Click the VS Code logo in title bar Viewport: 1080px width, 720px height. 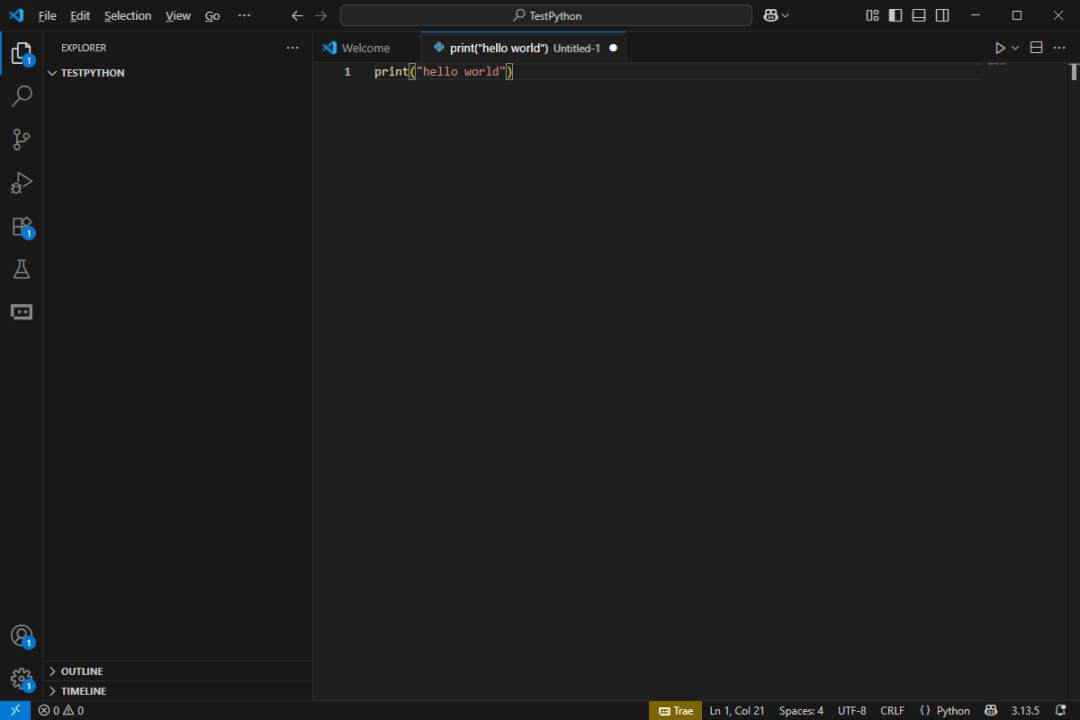point(16,15)
